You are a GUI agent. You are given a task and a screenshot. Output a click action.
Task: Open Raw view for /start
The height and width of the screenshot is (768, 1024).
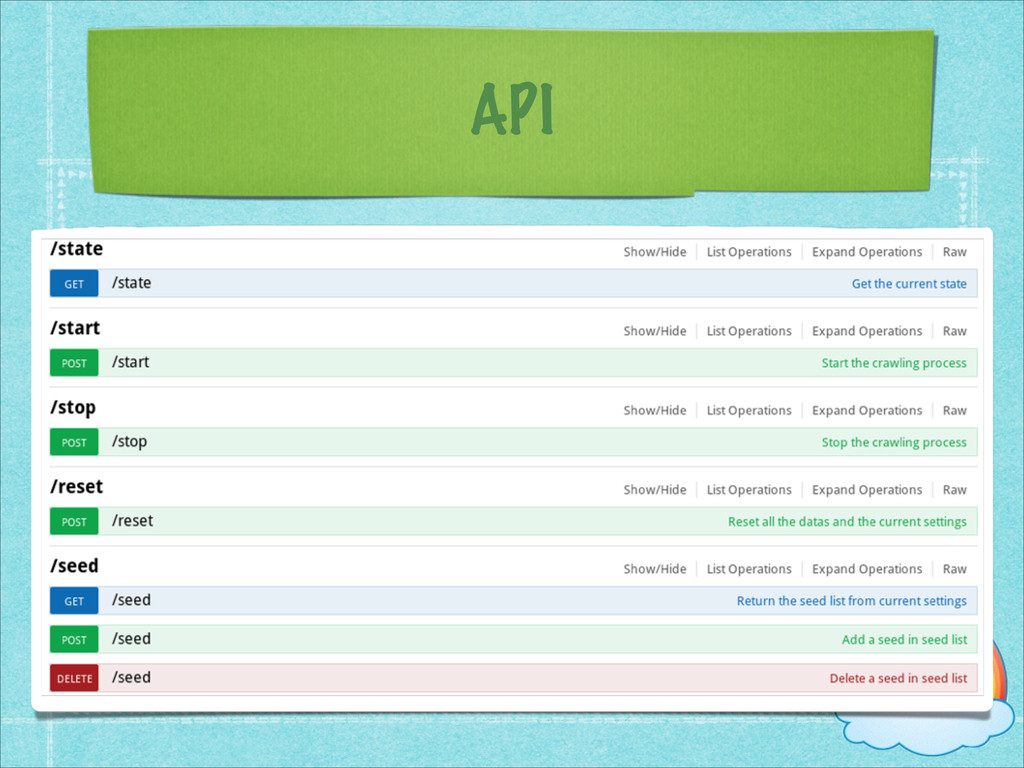click(x=954, y=332)
